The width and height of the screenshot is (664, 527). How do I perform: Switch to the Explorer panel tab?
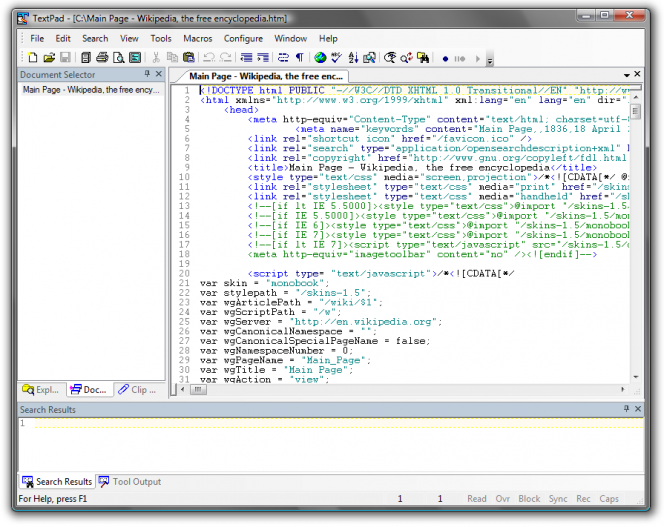(x=41, y=390)
